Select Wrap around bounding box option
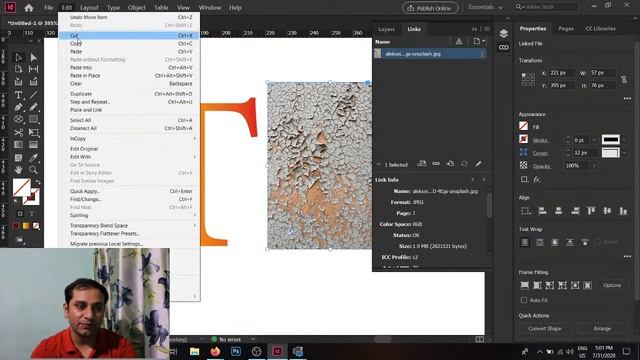Image resolution: width=640 pixels, height=360 pixels. (x=540, y=242)
